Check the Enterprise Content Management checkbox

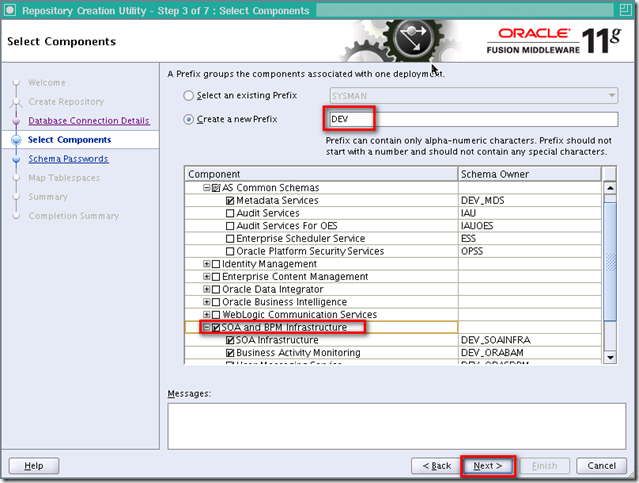pyautogui.click(x=216, y=277)
